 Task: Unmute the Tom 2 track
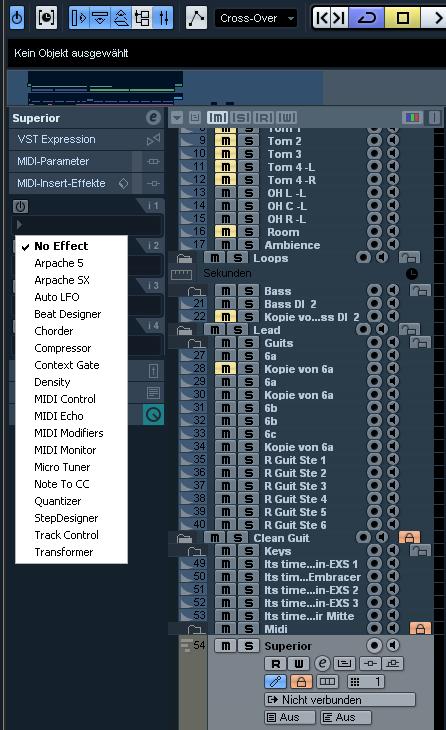pyautogui.click(x=225, y=141)
